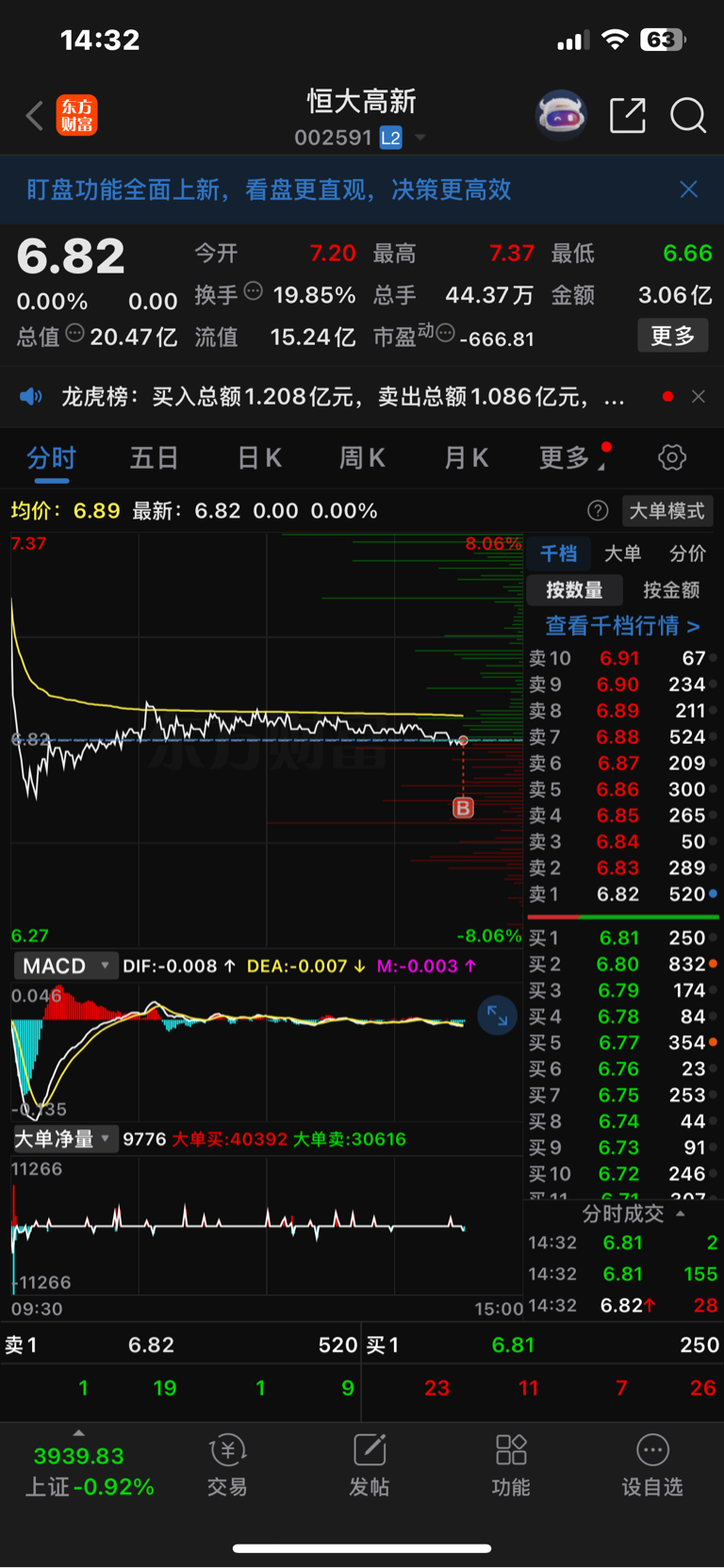Open the 交易 trade icon
Image resolution: width=724 pixels, height=1568 pixels.
[227, 1466]
